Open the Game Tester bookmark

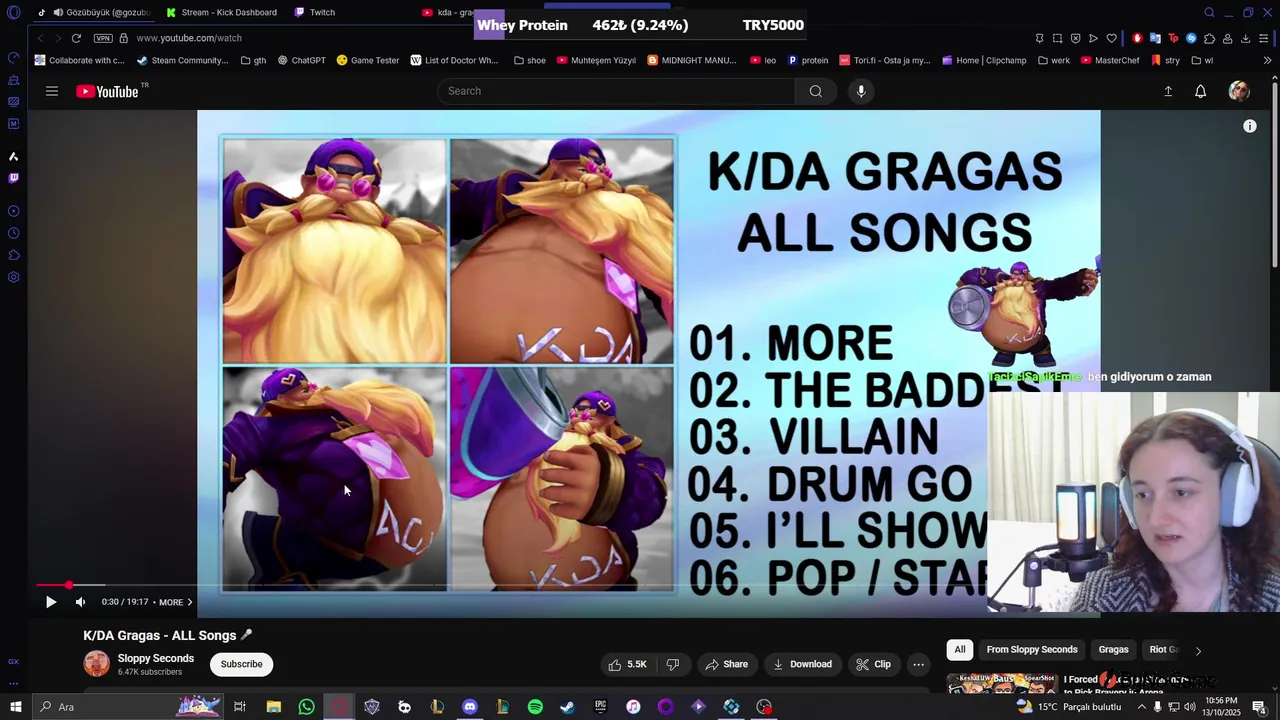pos(368,60)
